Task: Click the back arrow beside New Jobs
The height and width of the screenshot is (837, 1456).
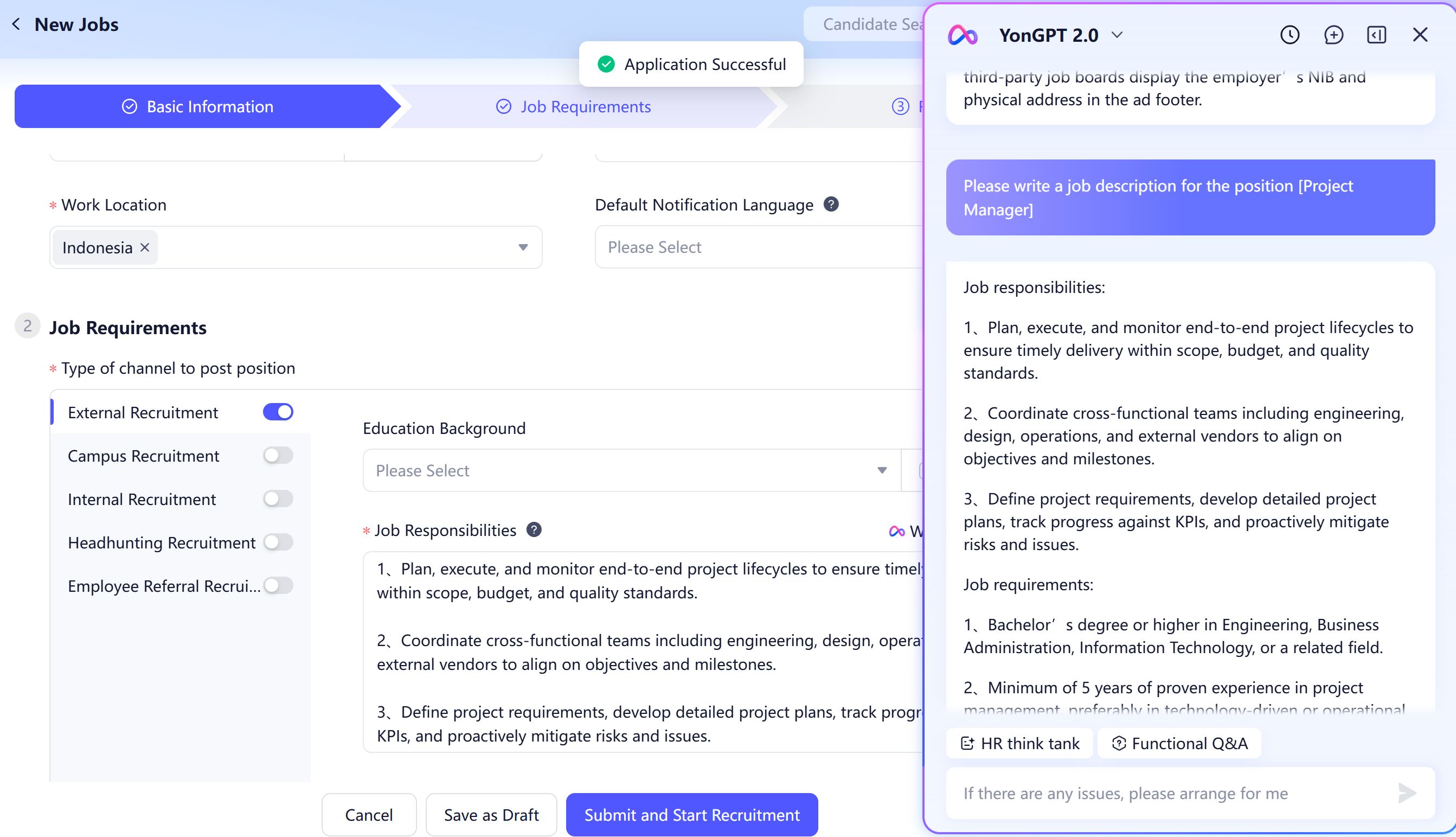Action: pyautogui.click(x=16, y=24)
